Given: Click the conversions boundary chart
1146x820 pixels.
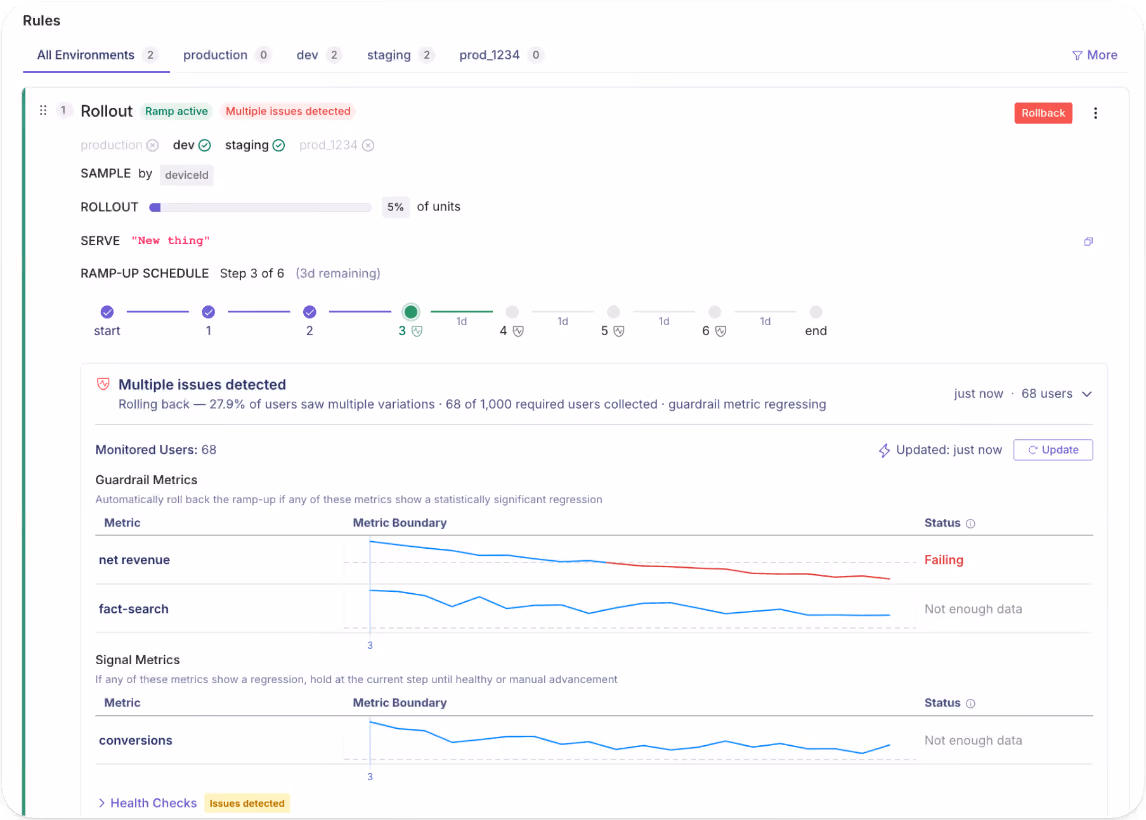Looking at the screenshot, I should coord(629,740).
